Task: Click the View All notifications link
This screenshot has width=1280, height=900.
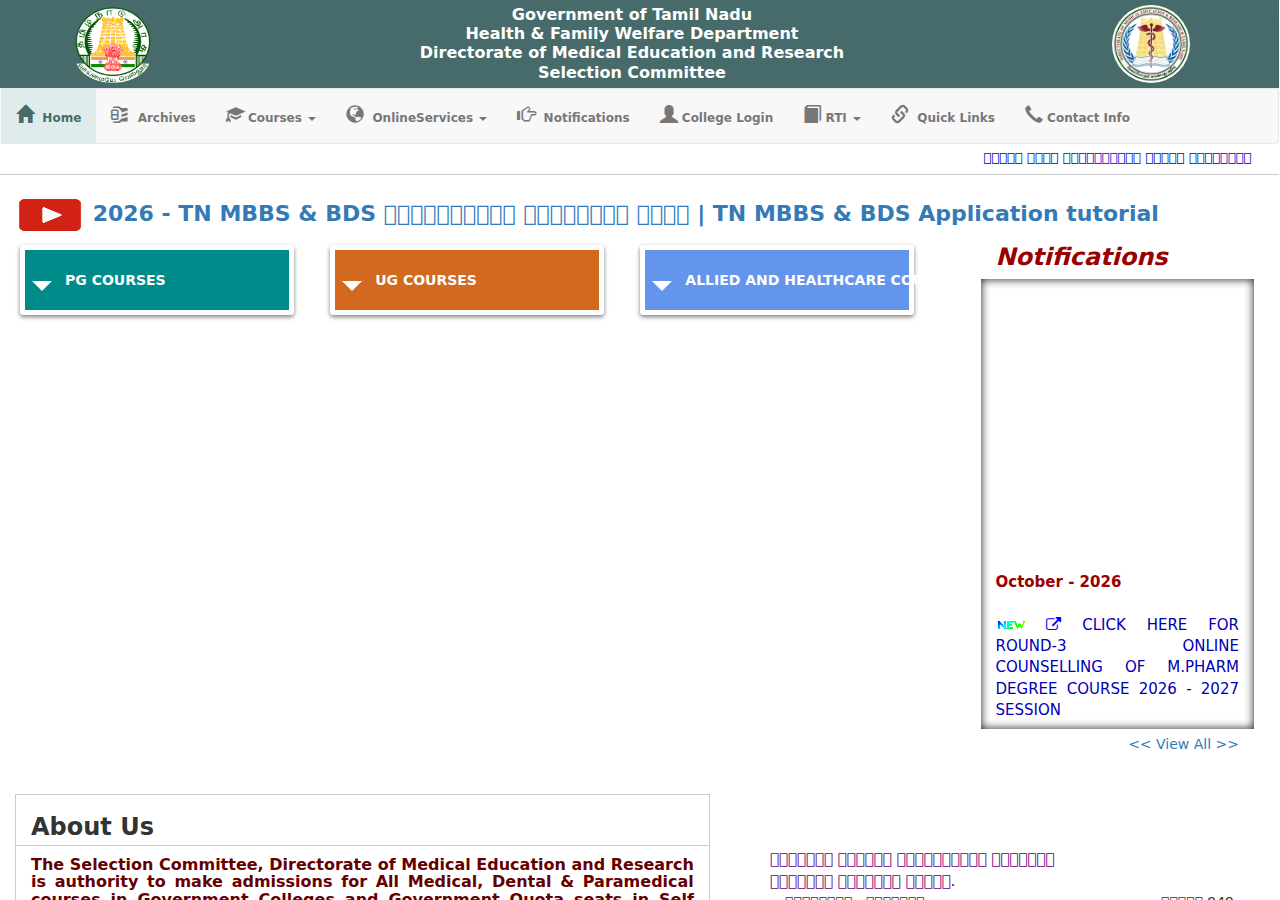Action: [1183, 744]
